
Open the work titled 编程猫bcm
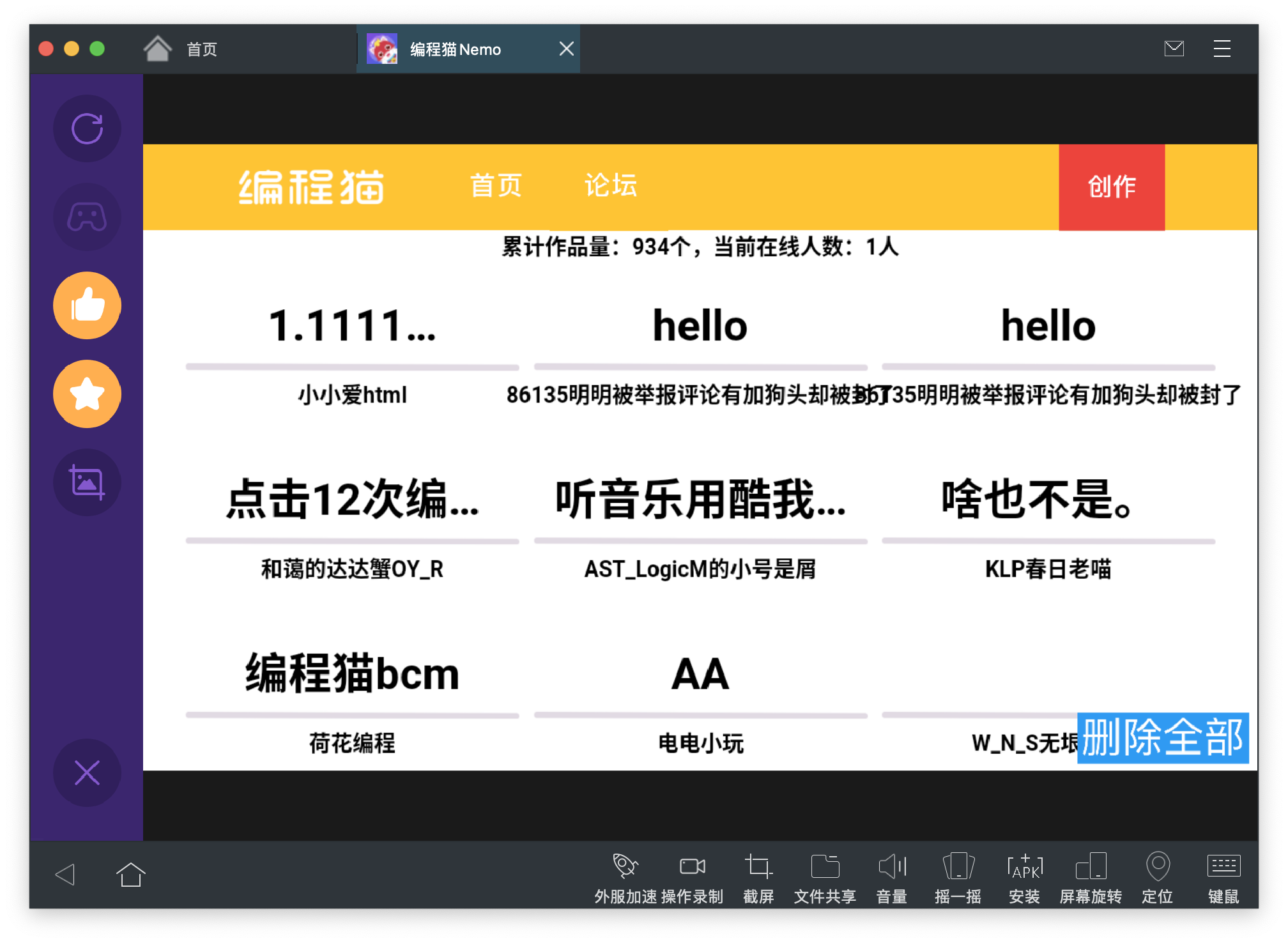click(353, 673)
